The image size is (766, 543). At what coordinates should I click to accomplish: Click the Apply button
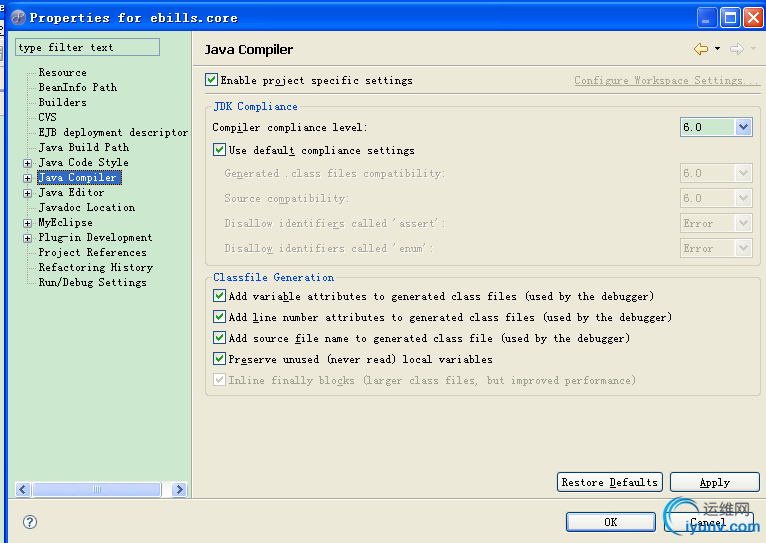tap(715, 482)
